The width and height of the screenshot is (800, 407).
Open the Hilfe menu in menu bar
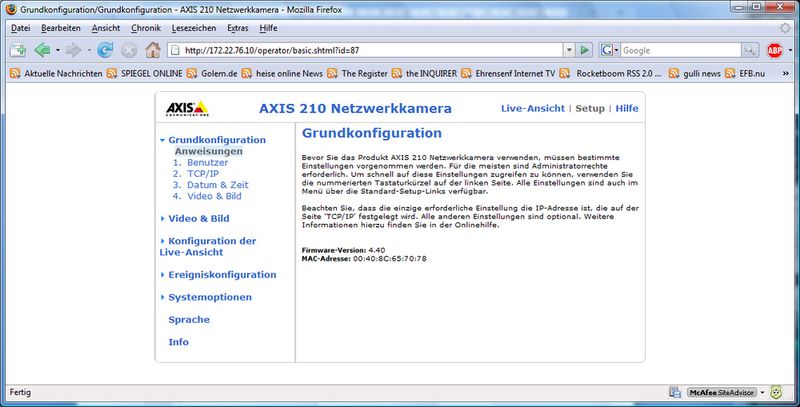tap(268, 28)
